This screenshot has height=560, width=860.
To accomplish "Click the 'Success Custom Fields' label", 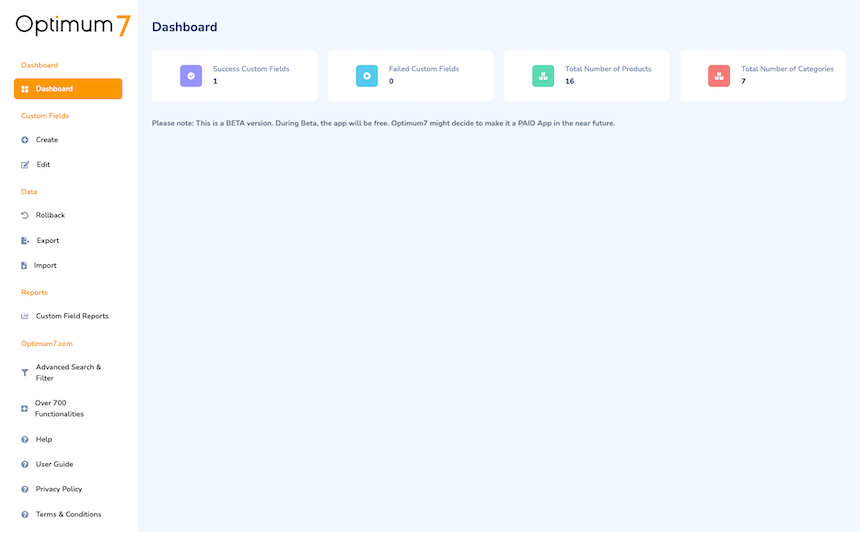I will (x=251, y=69).
